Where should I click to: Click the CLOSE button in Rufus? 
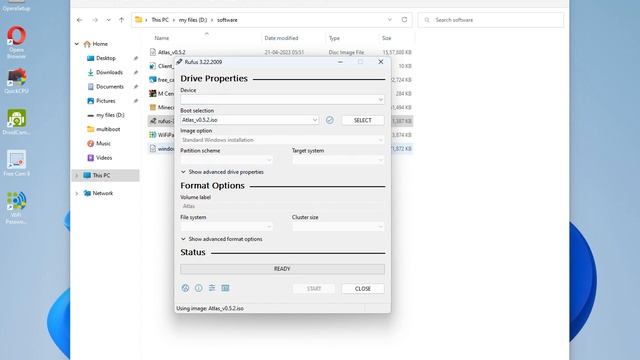[363, 289]
